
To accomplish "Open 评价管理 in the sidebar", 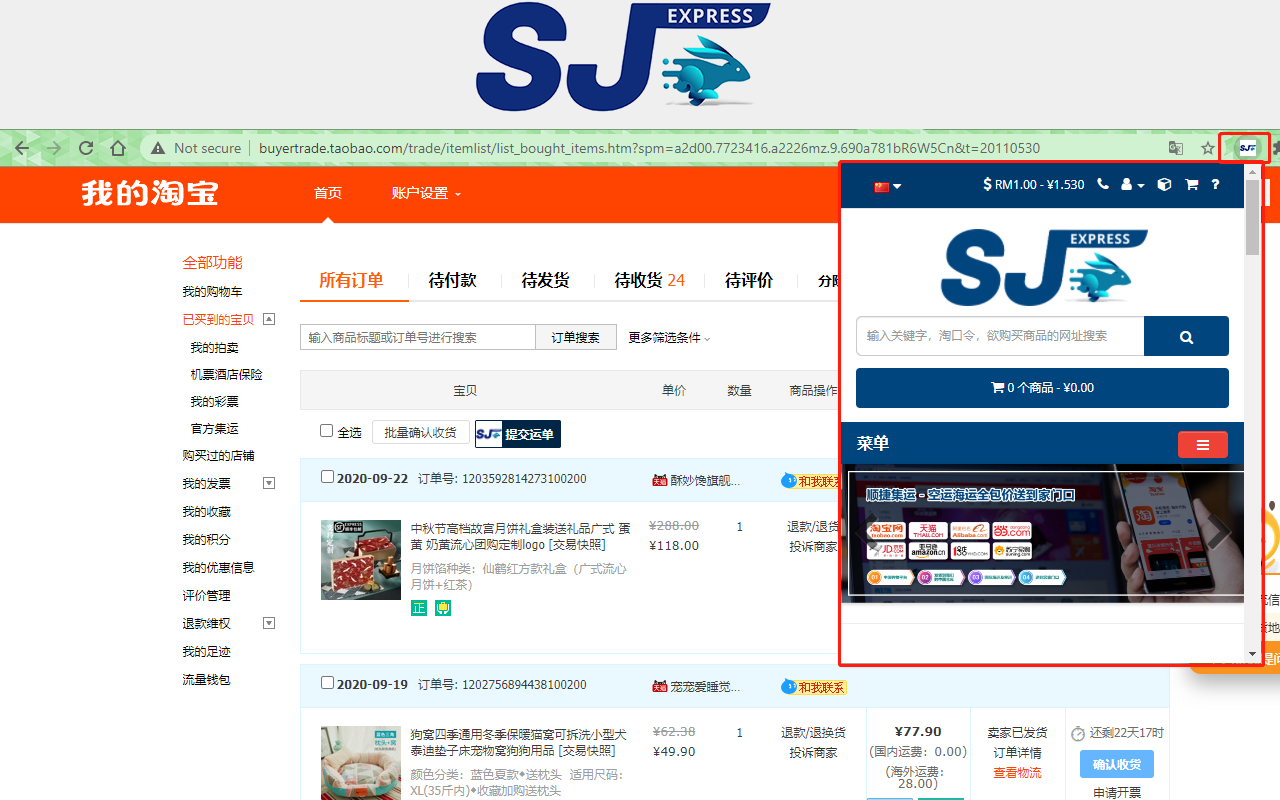I will [x=206, y=595].
